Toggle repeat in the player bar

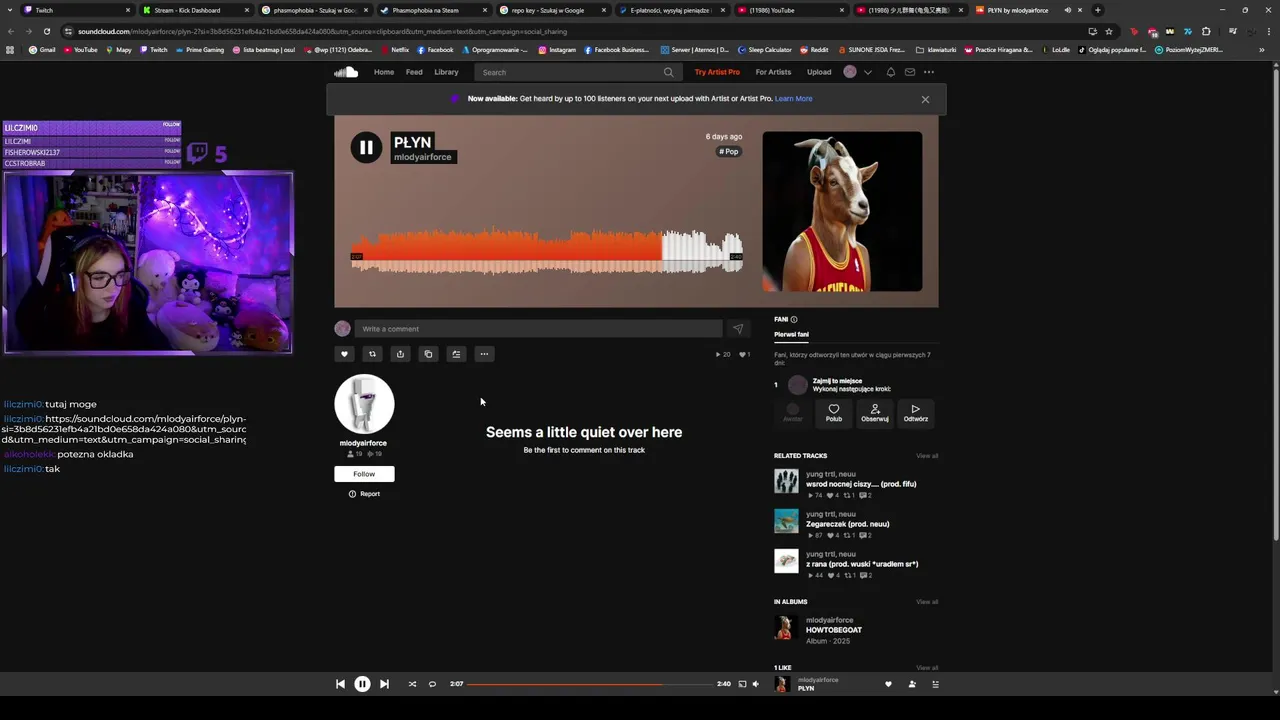click(432, 684)
